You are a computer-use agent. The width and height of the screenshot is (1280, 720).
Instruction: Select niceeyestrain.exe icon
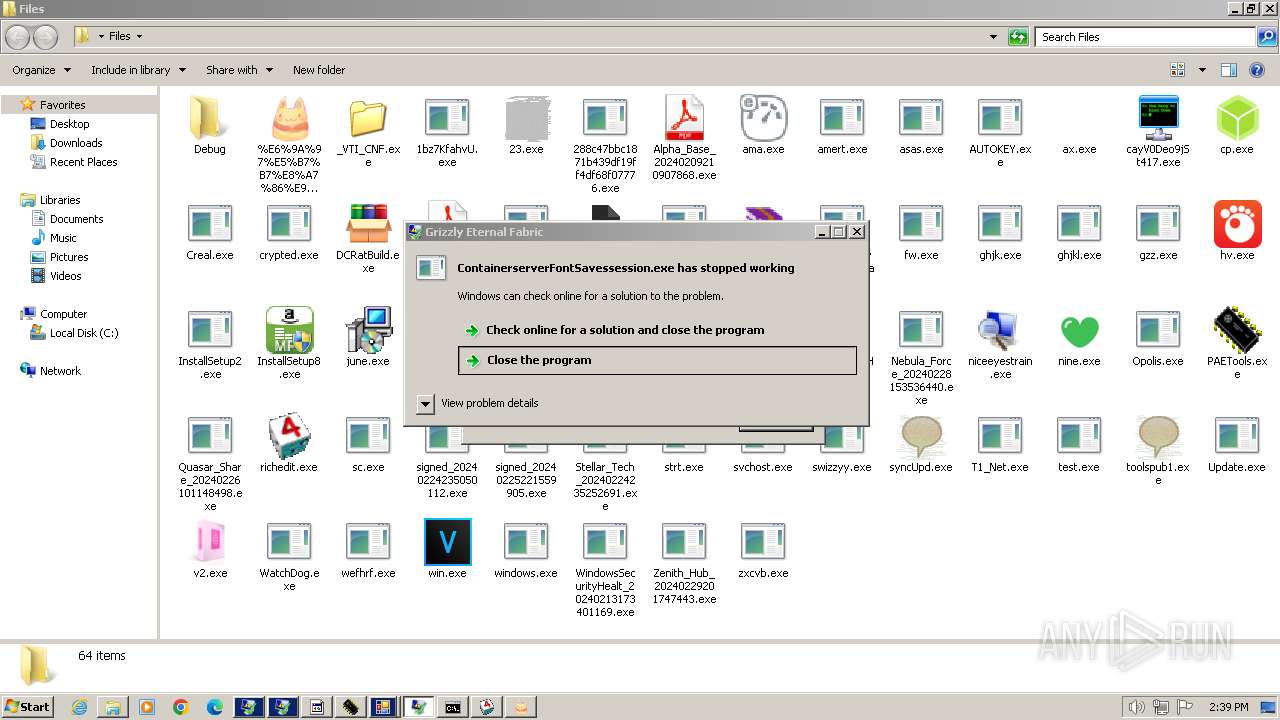(1000, 330)
